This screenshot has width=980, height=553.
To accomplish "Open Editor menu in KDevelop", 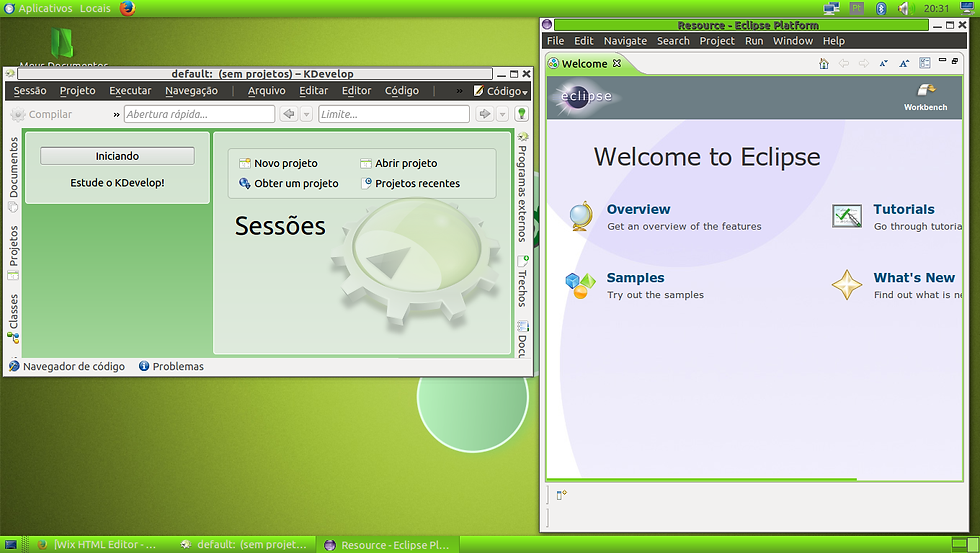I will pos(356,91).
